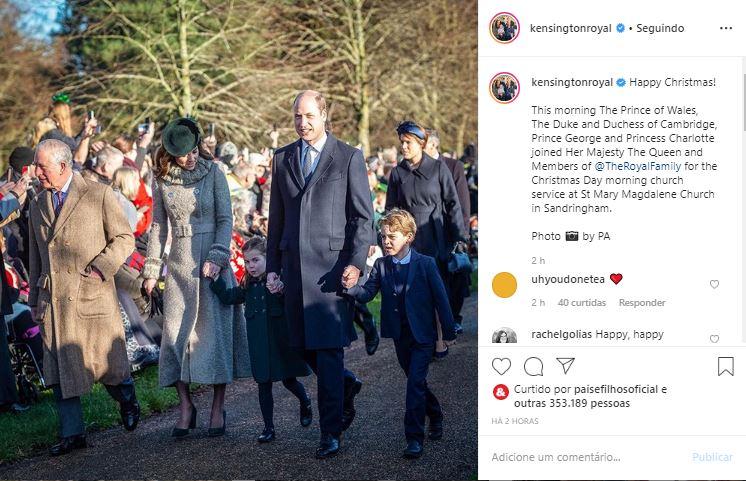
Task: View the 40 curtidas on the comment
Action: pos(582,303)
